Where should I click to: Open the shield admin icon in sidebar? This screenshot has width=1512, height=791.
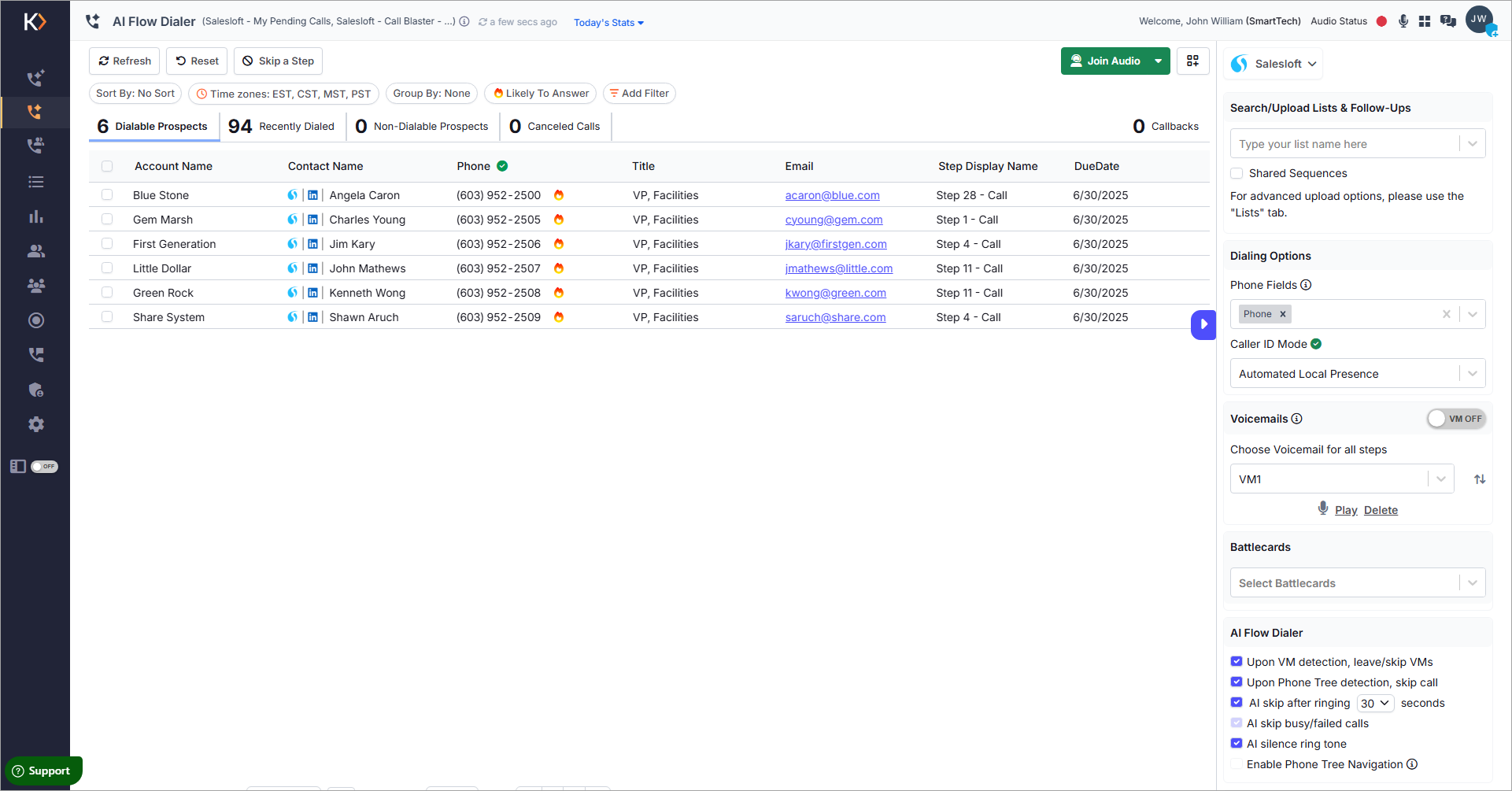point(35,390)
